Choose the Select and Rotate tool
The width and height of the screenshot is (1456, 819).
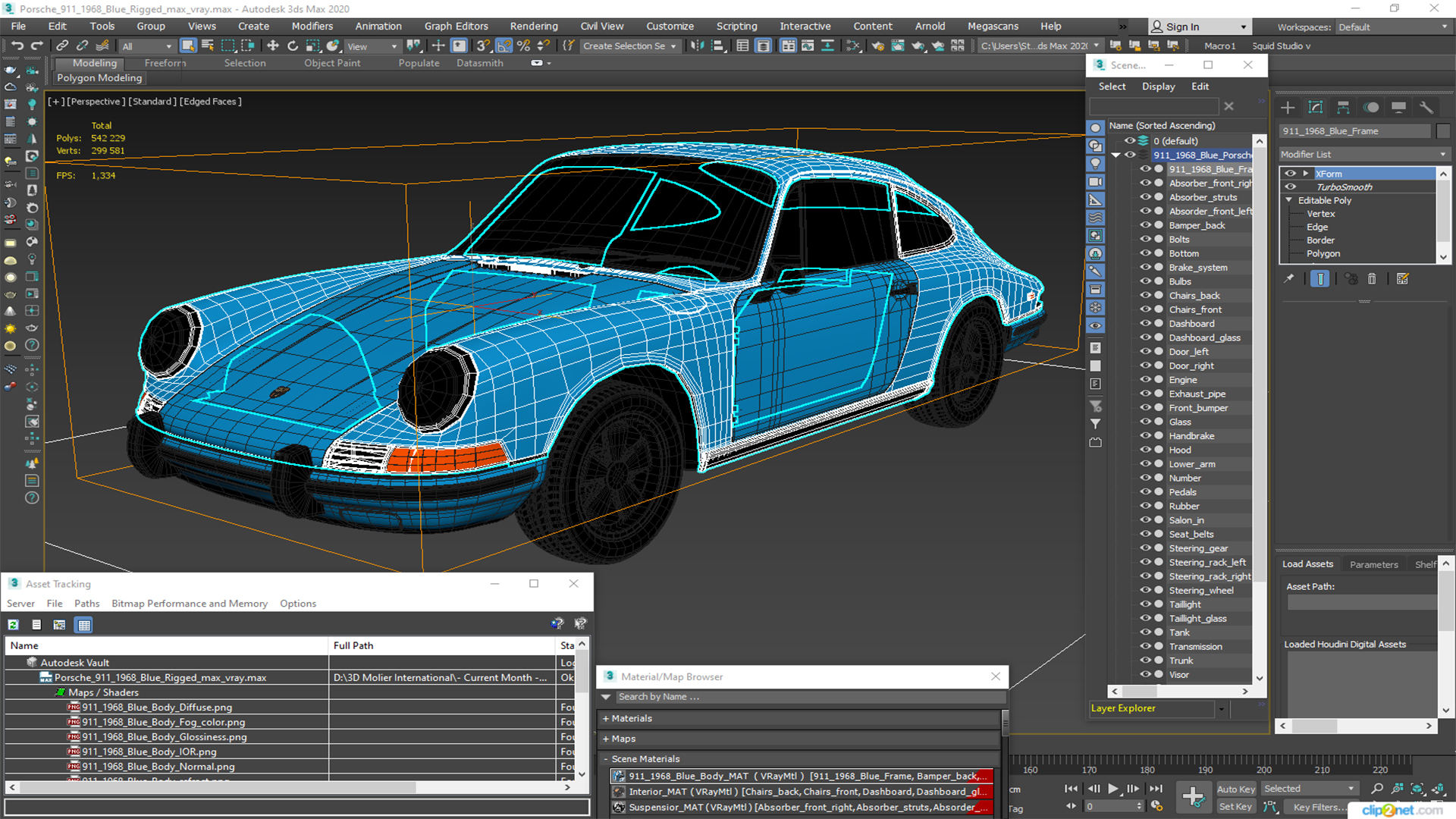[293, 45]
